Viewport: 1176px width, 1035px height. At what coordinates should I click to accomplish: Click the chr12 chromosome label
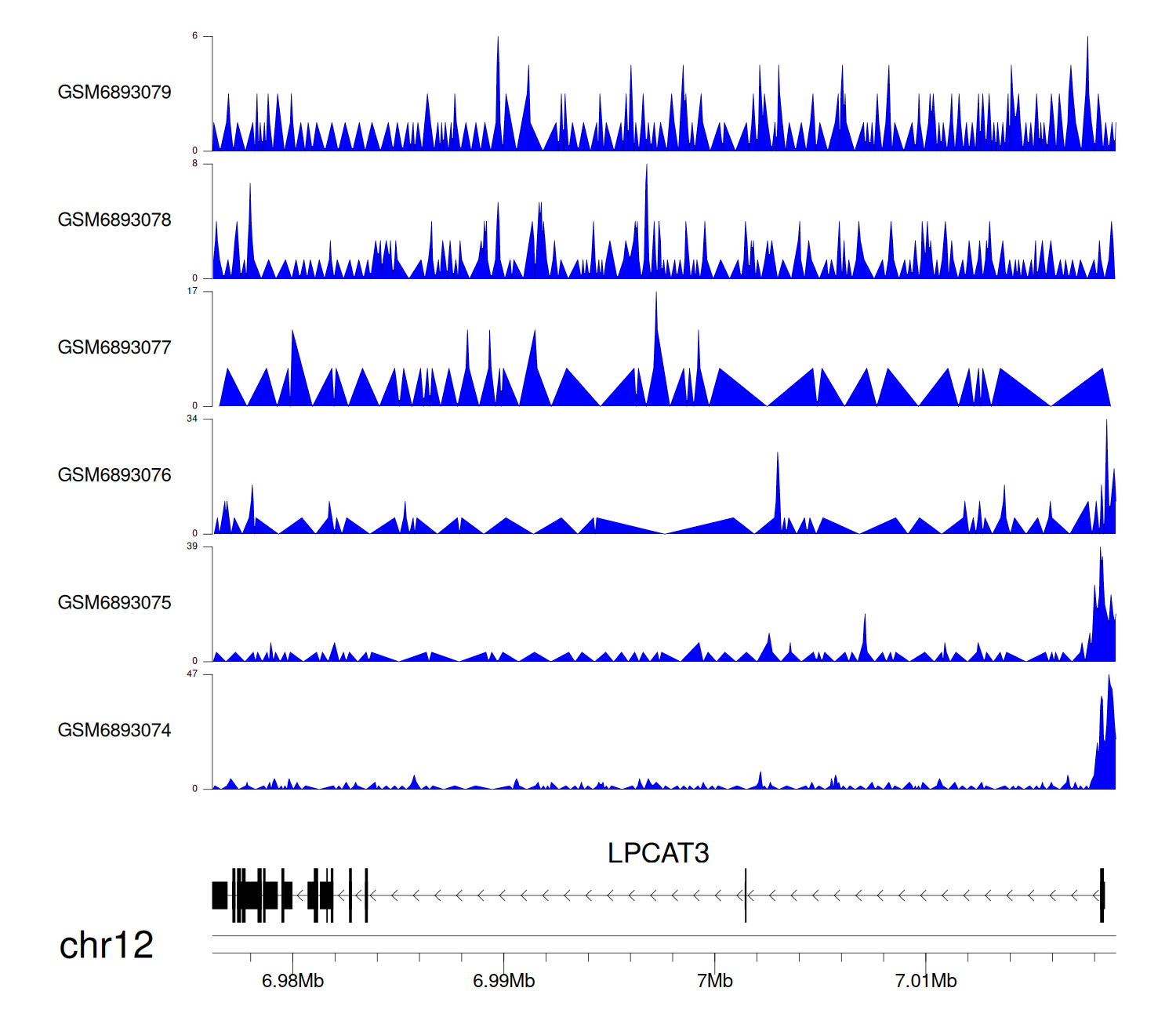(x=106, y=946)
